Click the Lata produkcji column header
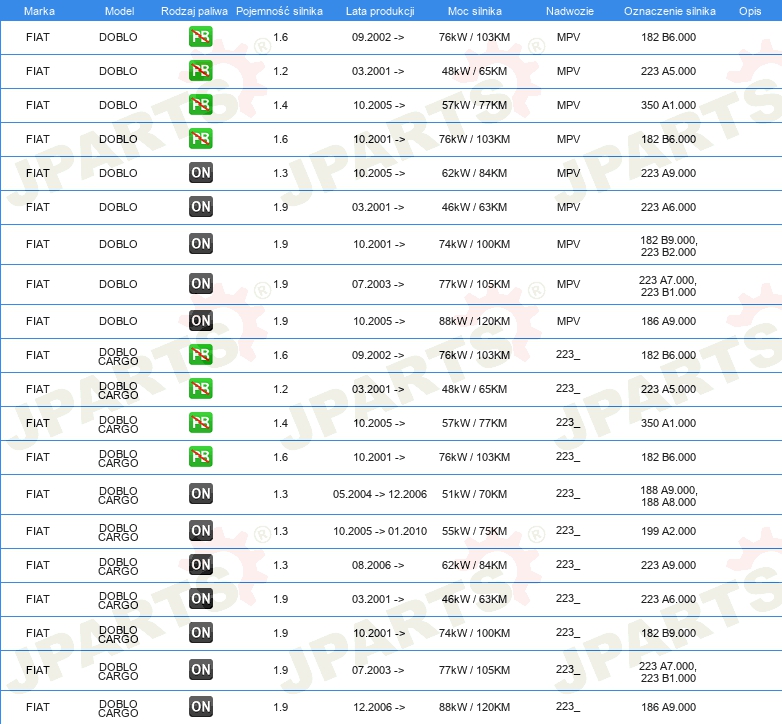The image size is (782, 724). click(x=380, y=11)
